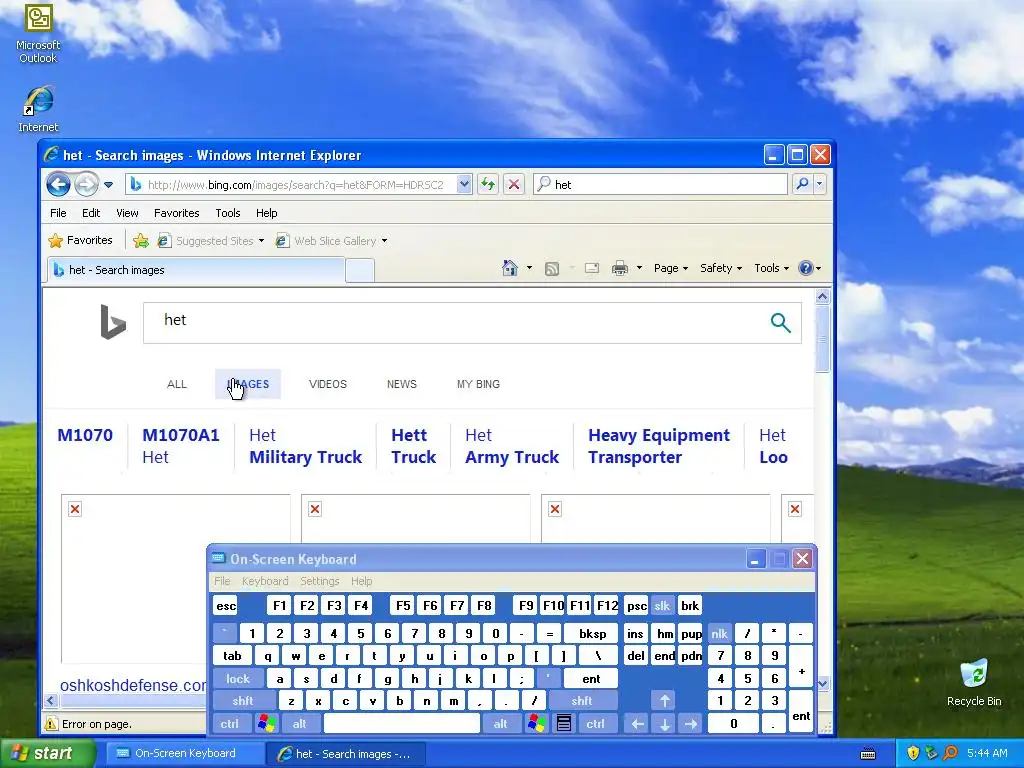This screenshot has height=768, width=1024.
Task: Open the Recycle Bin icon
Action: tap(974, 682)
